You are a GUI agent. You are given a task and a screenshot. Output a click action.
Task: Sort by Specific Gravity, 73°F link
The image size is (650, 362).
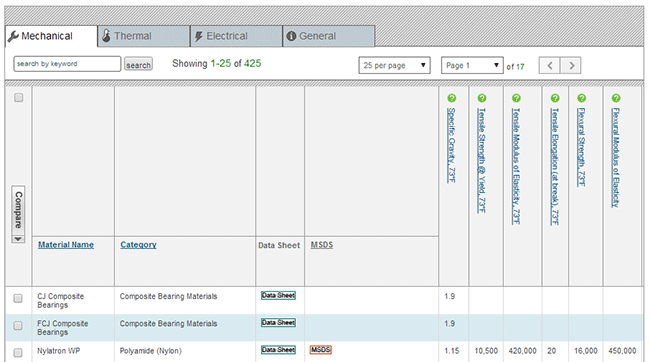(451, 145)
